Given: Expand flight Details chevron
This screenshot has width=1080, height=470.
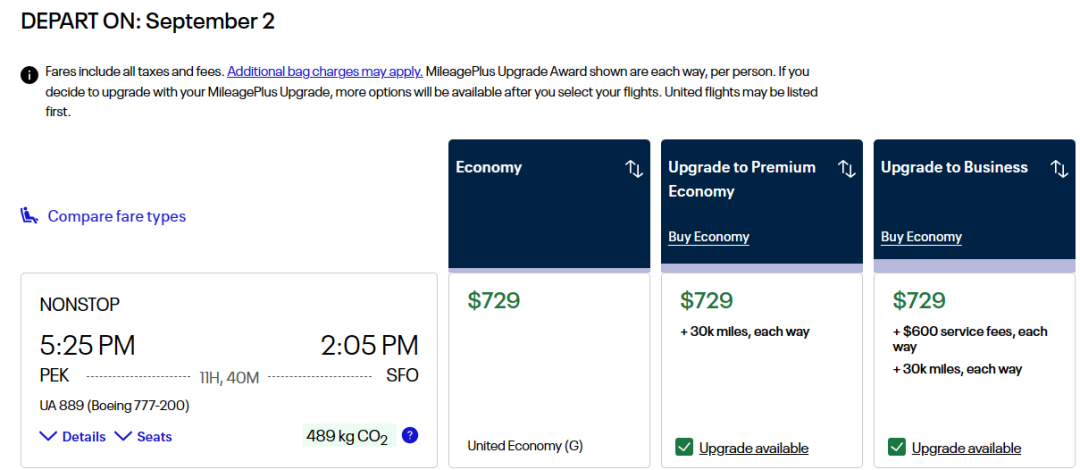Looking at the screenshot, I should click(x=49, y=436).
